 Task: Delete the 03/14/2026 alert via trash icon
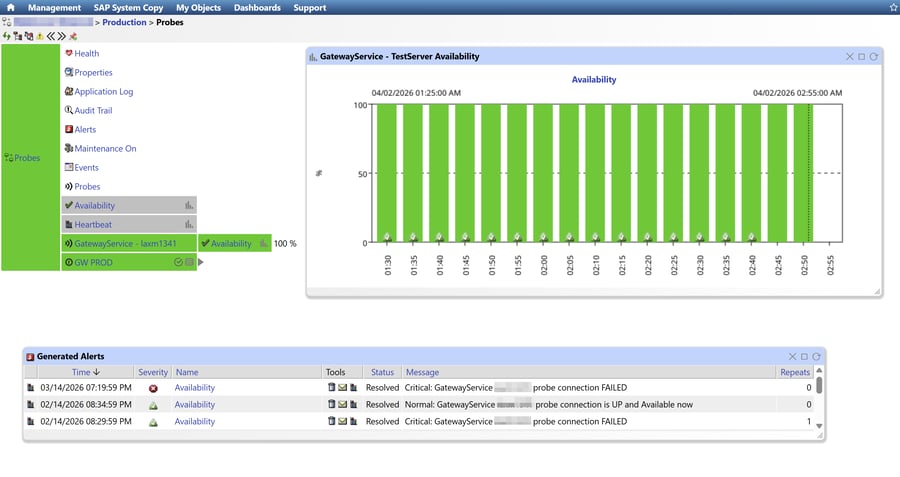point(332,388)
